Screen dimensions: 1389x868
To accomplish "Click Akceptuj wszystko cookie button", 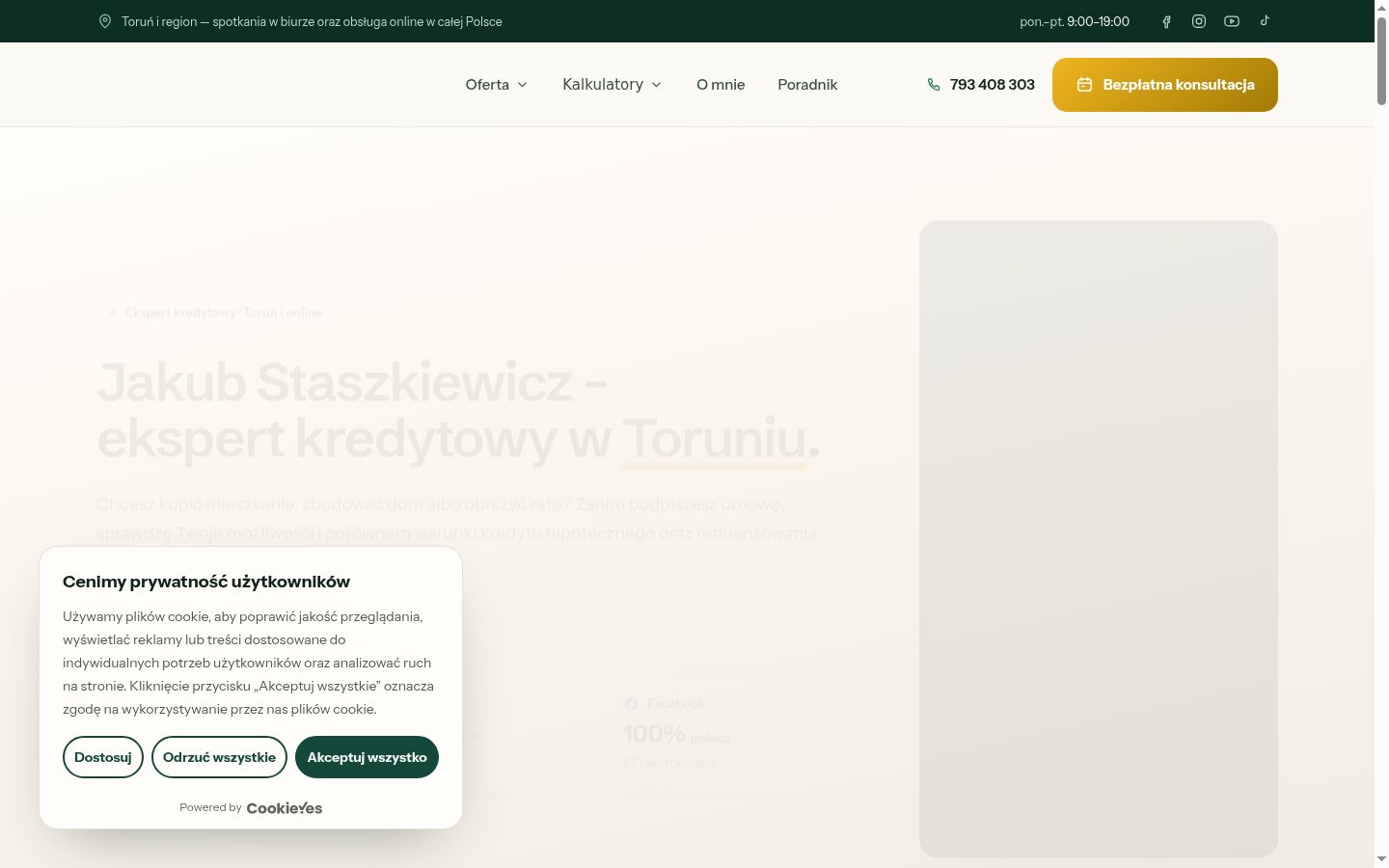I will (x=367, y=757).
